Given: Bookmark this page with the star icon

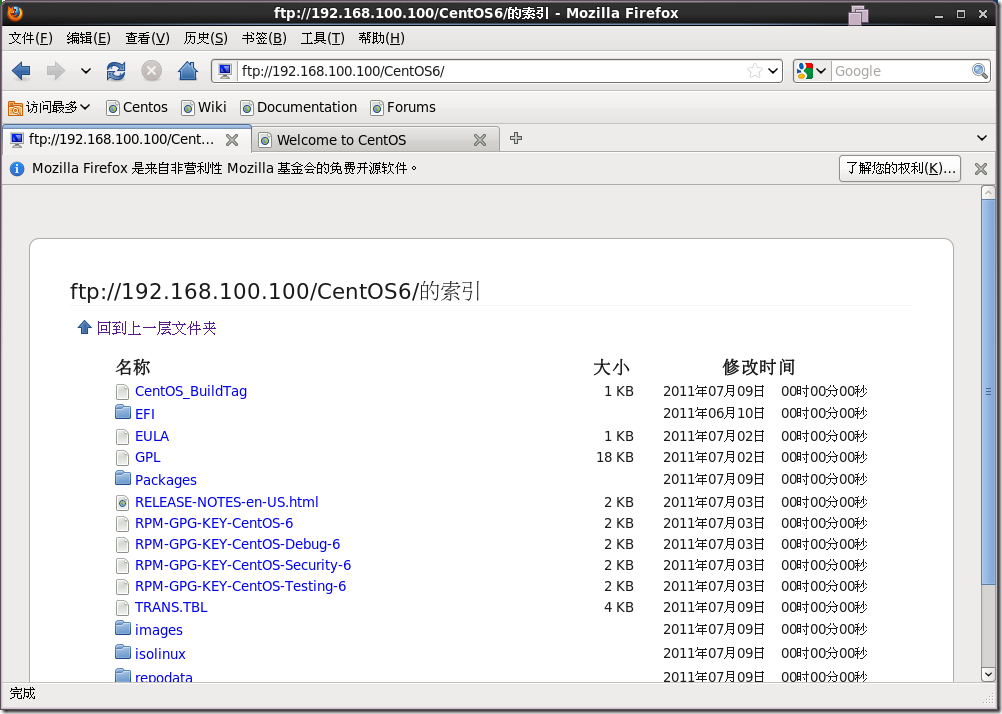Looking at the screenshot, I should [755, 71].
